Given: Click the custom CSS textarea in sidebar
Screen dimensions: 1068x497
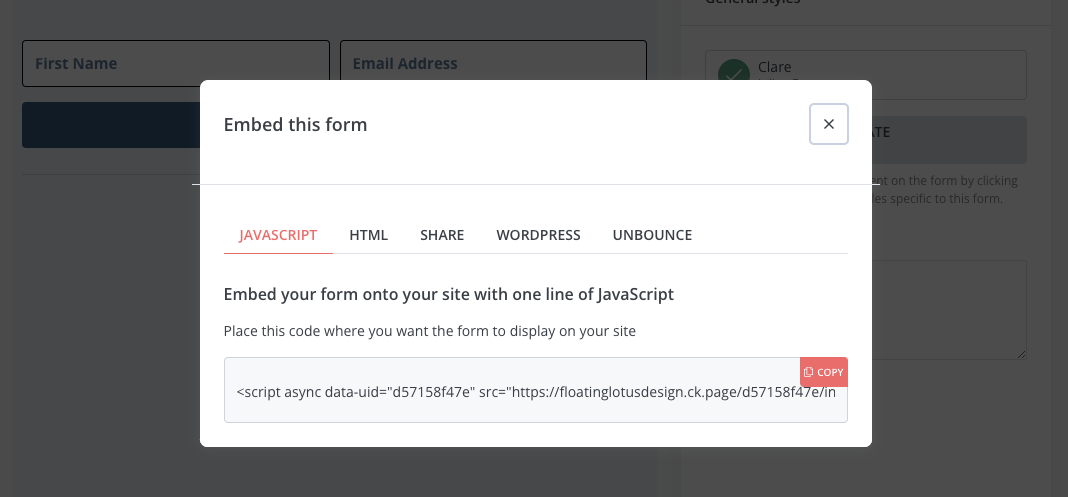Looking at the screenshot, I should pos(949,310).
